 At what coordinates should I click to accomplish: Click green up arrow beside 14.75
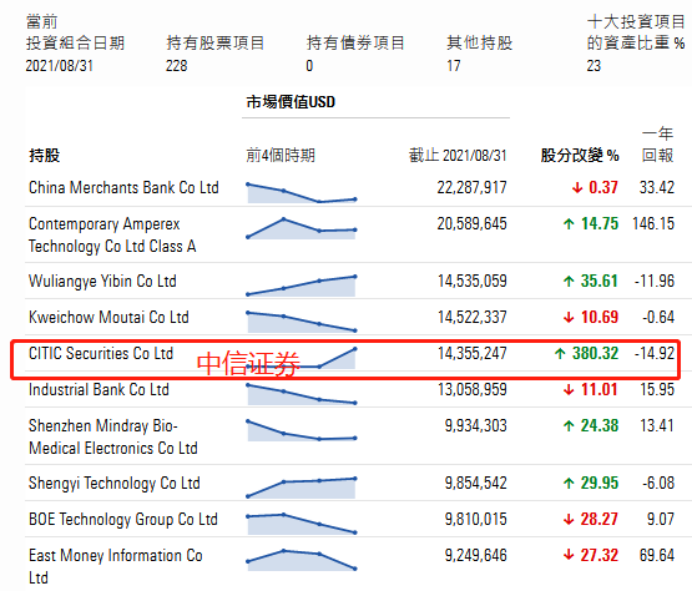569,224
